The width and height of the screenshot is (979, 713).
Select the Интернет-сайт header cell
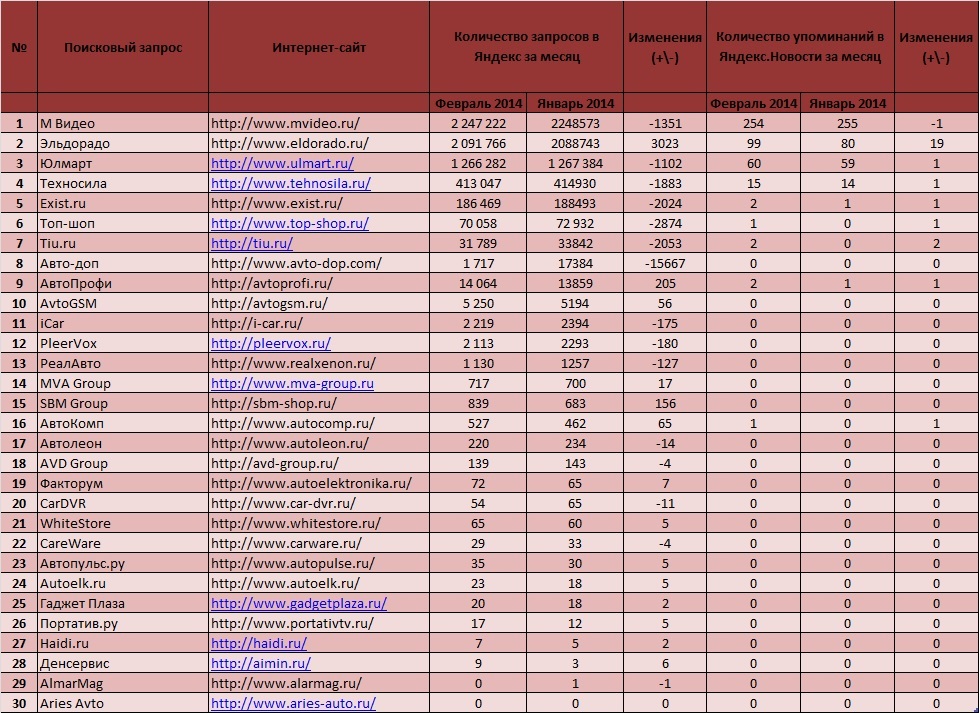tap(319, 47)
